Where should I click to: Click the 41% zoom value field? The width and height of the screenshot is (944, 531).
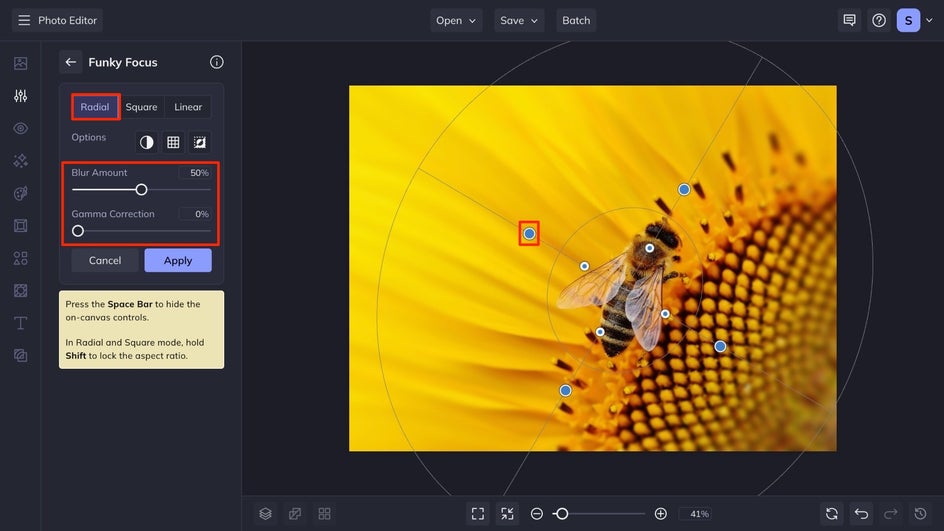tap(695, 514)
